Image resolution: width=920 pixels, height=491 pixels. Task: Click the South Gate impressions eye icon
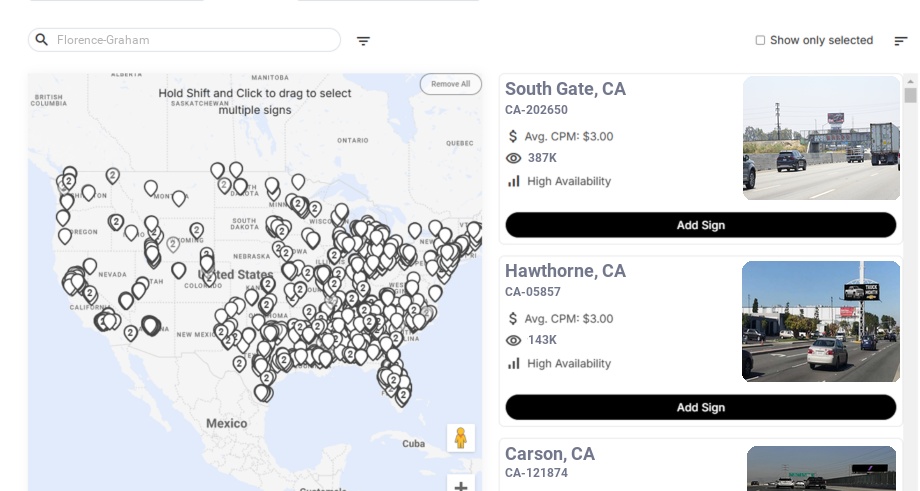(x=514, y=158)
